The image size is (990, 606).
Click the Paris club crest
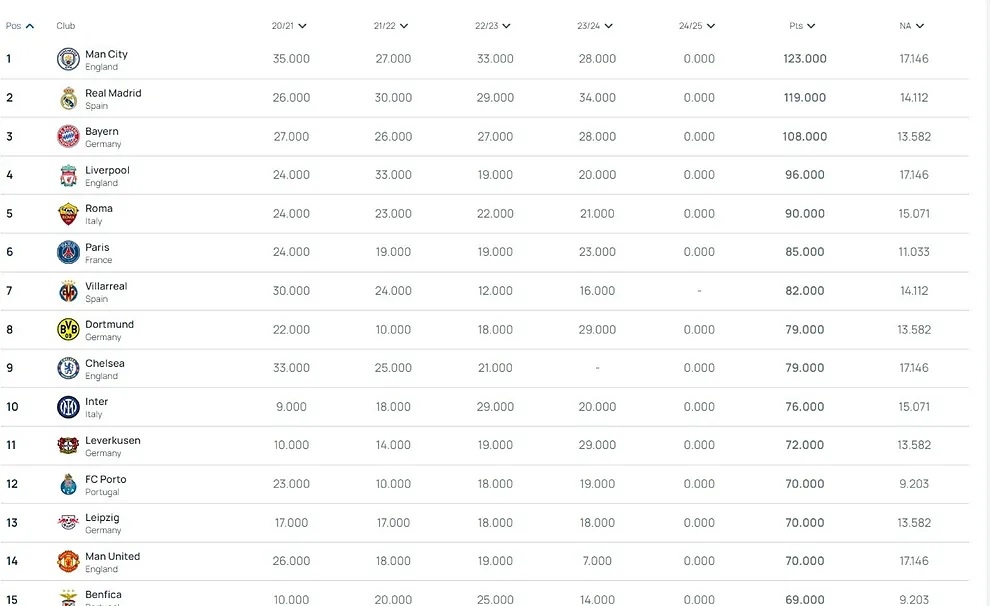pyautogui.click(x=68, y=252)
